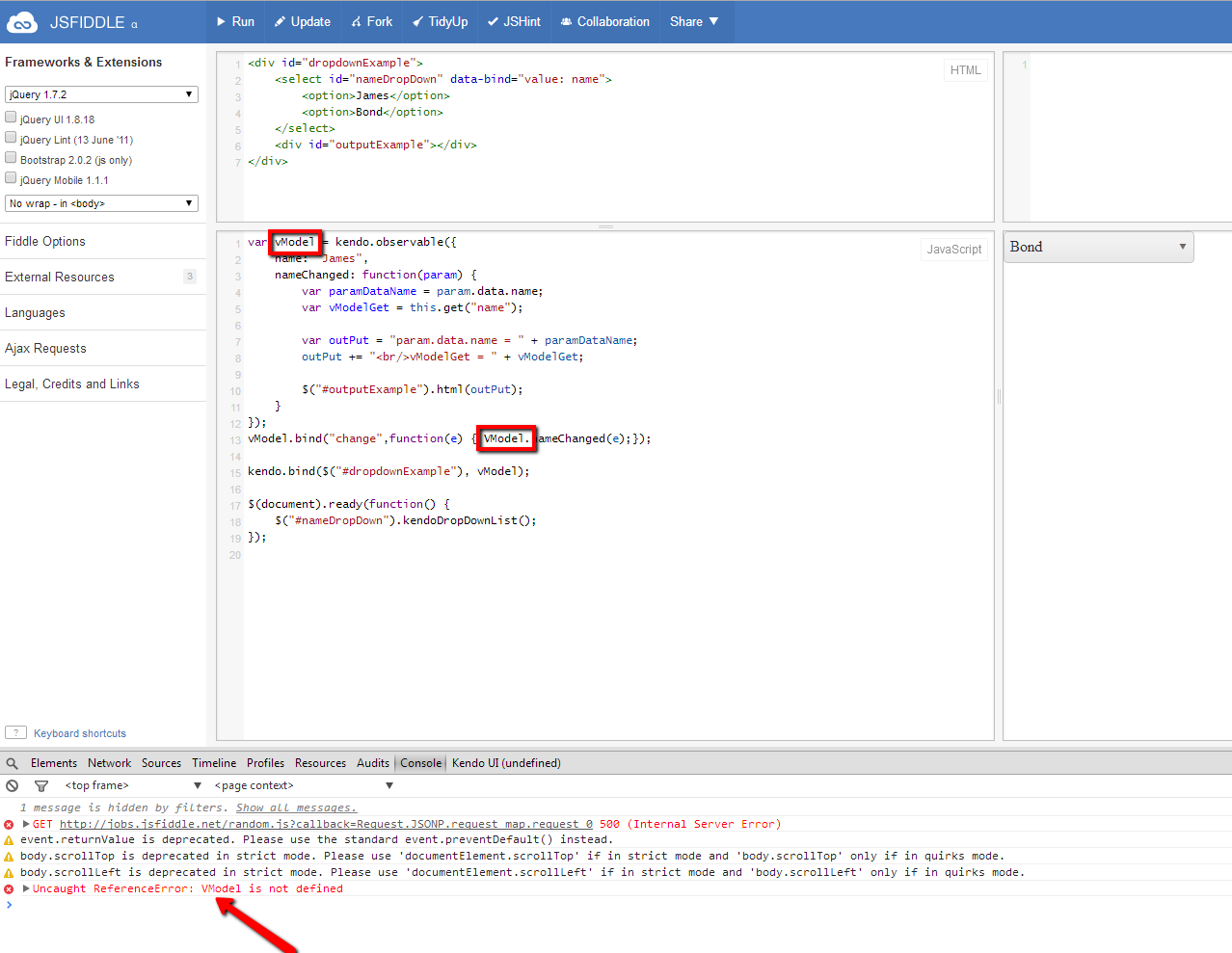Open the top frame selector dropdown
The width and height of the screenshot is (1232, 953).
pyautogui.click(x=133, y=786)
